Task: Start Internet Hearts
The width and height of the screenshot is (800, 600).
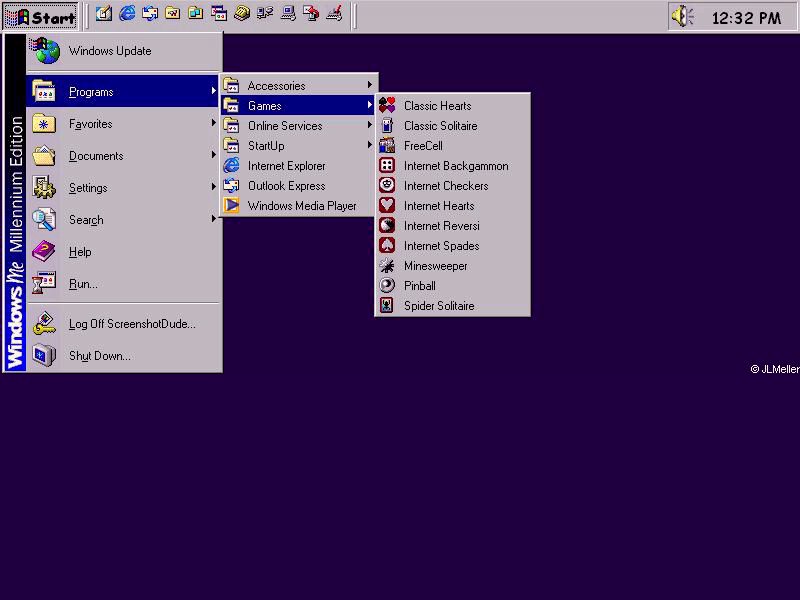Action: pos(453,206)
